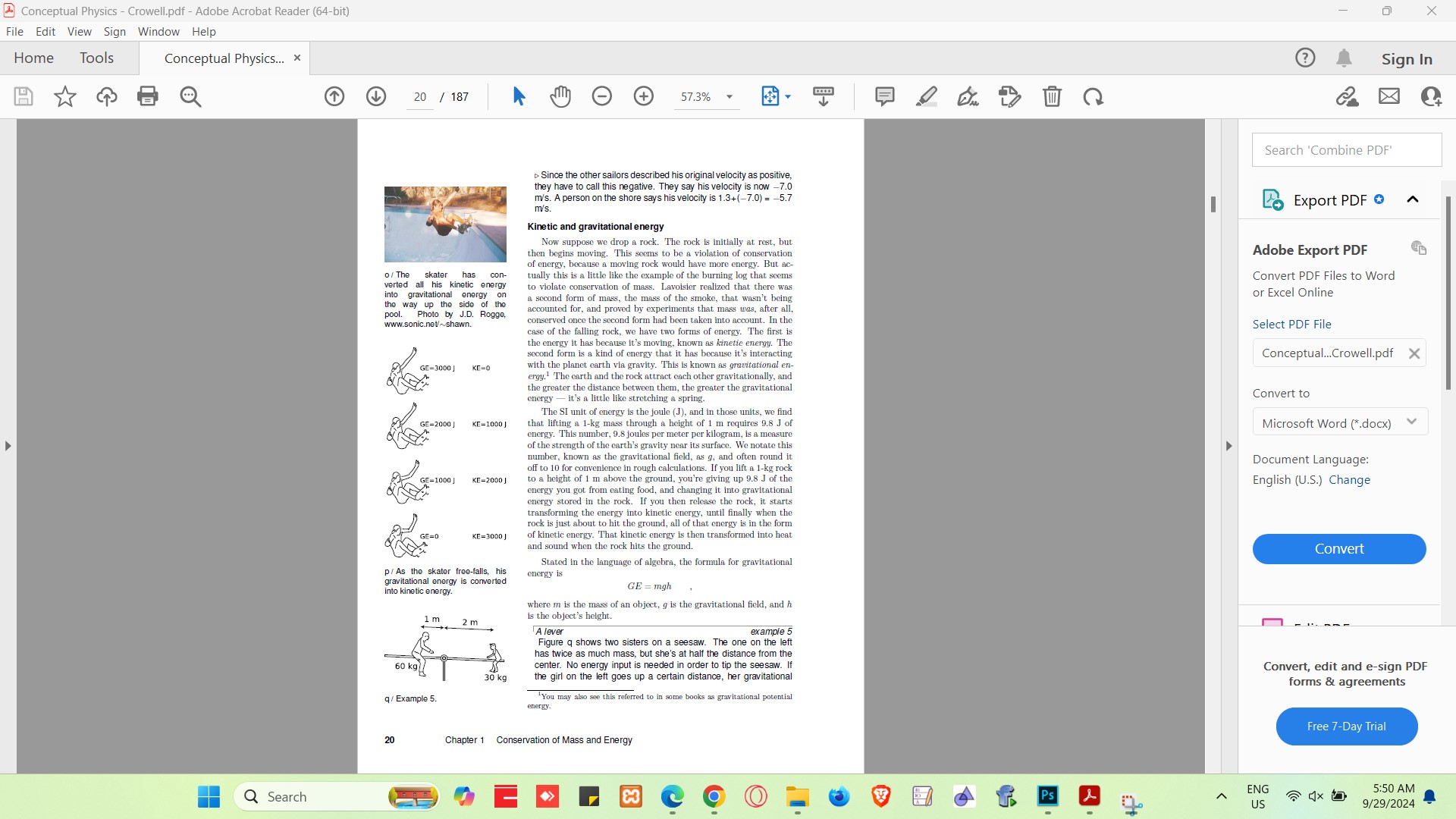This screenshot has height=819, width=1456.
Task: Click the Print file icon
Action: (148, 96)
